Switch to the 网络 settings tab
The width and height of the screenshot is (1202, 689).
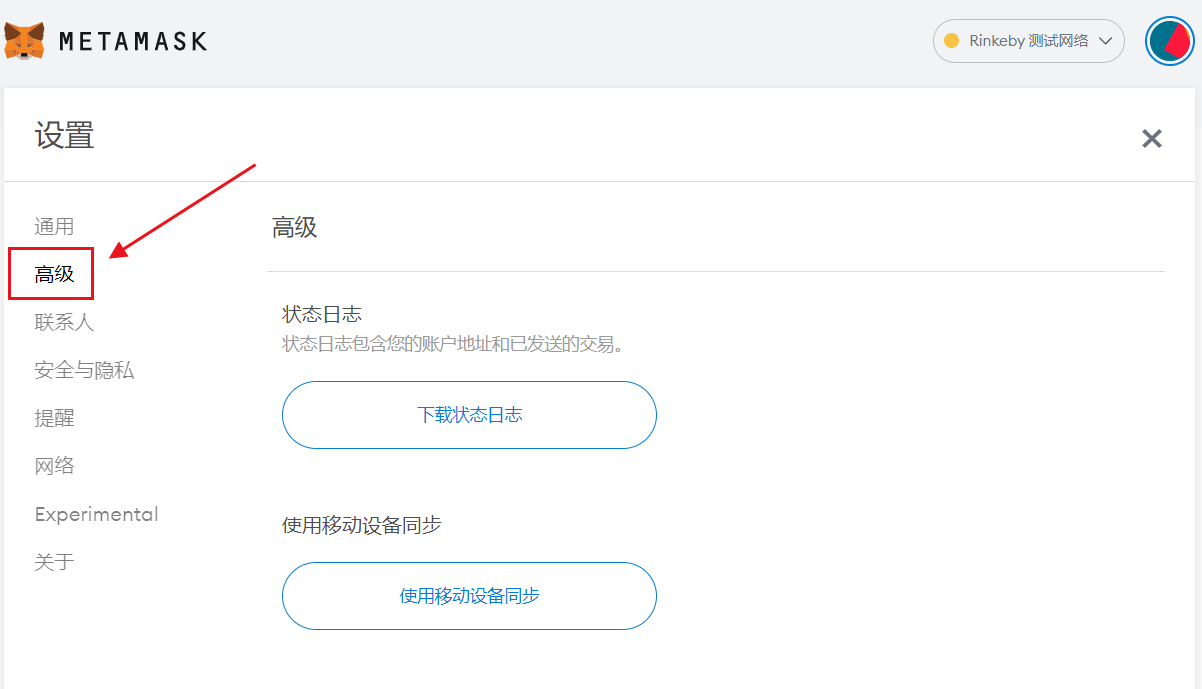pyautogui.click(x=54, y=466)
